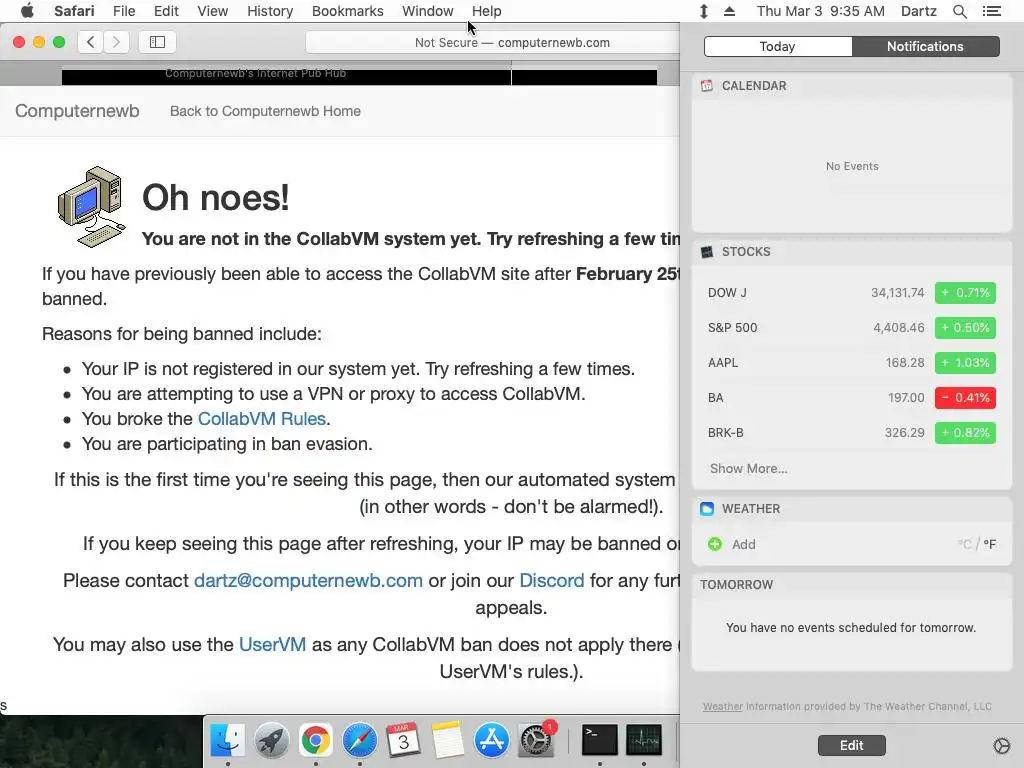Open Notes from the Dock
The width and height of the screenshot is (1024, 768).
coord(447,740)
